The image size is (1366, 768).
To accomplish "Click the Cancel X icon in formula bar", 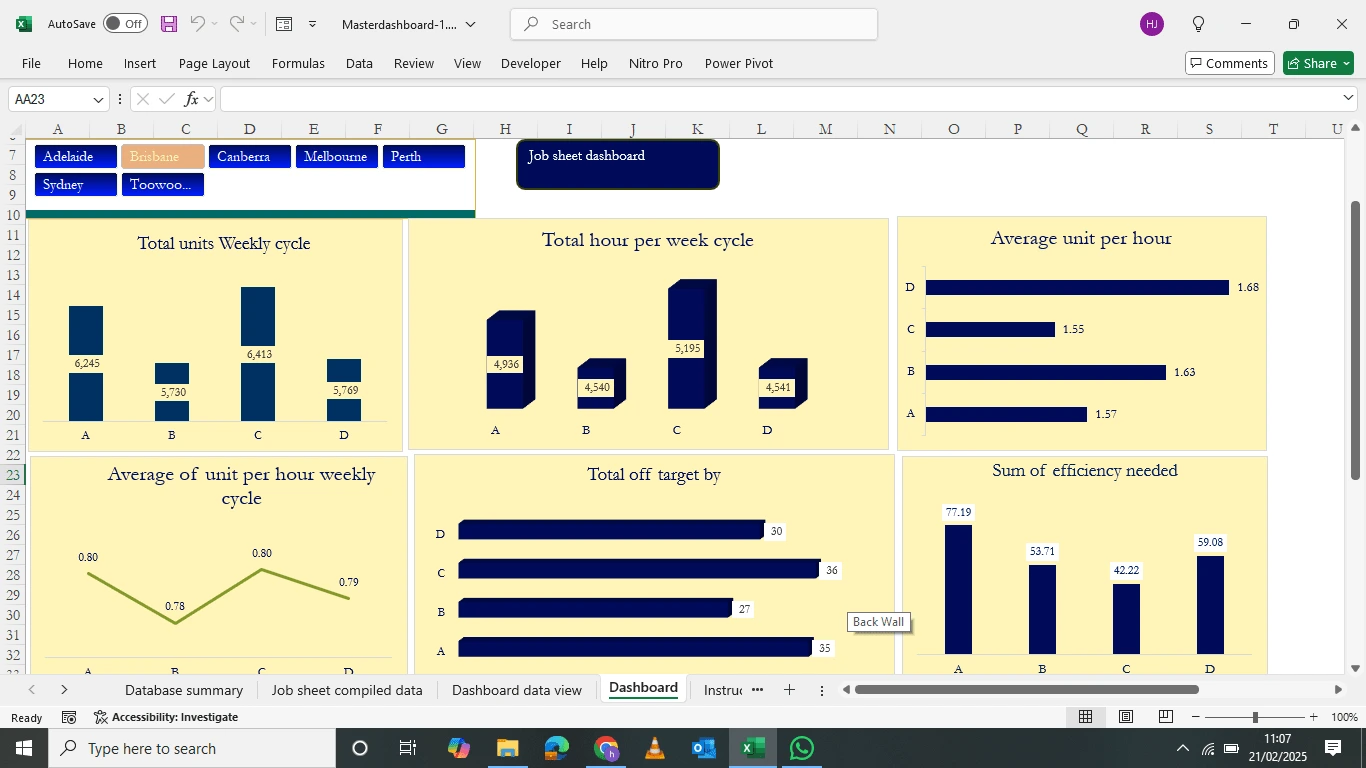I will point(143,99).
